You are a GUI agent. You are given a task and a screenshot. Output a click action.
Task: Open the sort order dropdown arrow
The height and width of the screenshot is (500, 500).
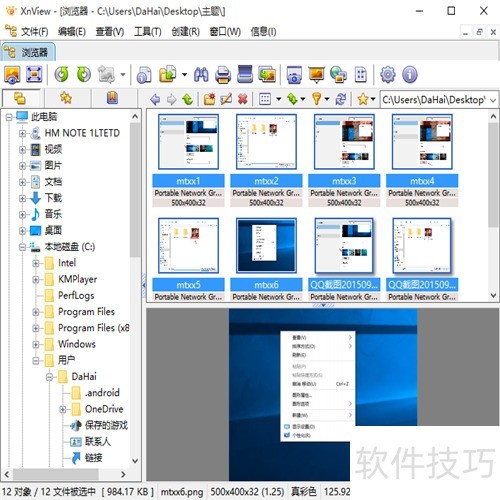(x=303, y=99)
